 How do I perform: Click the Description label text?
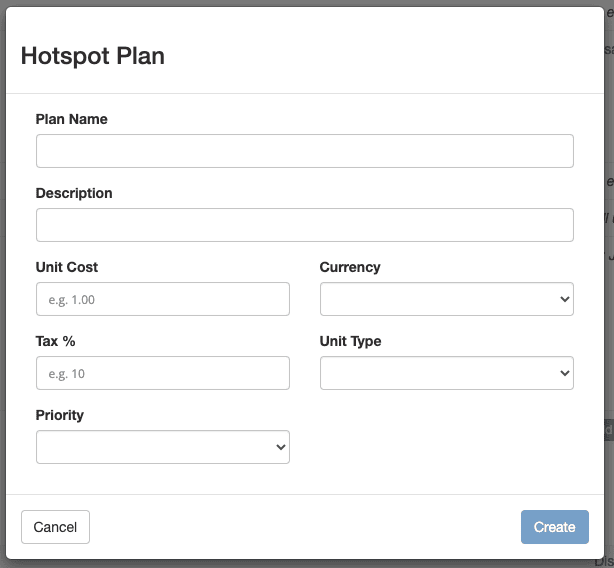74,193
